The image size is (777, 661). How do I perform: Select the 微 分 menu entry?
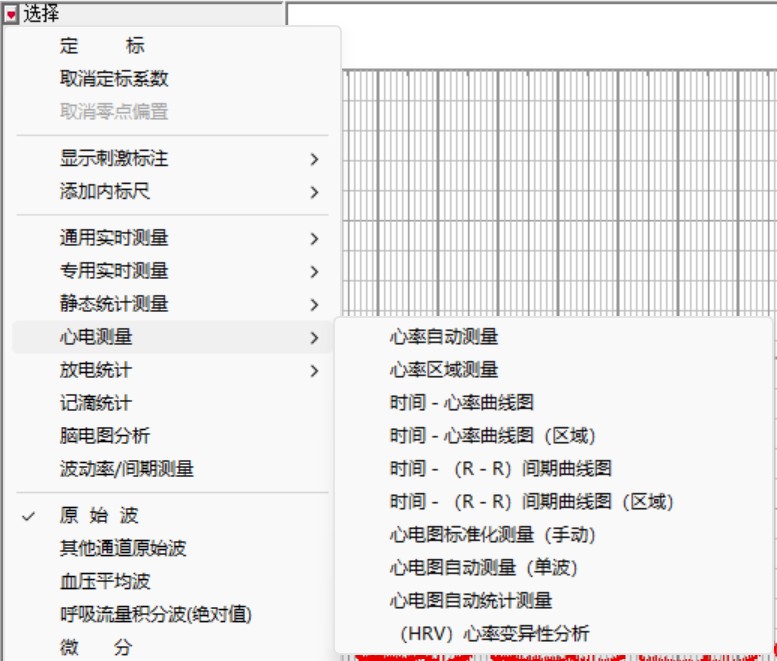click(172, 647)
